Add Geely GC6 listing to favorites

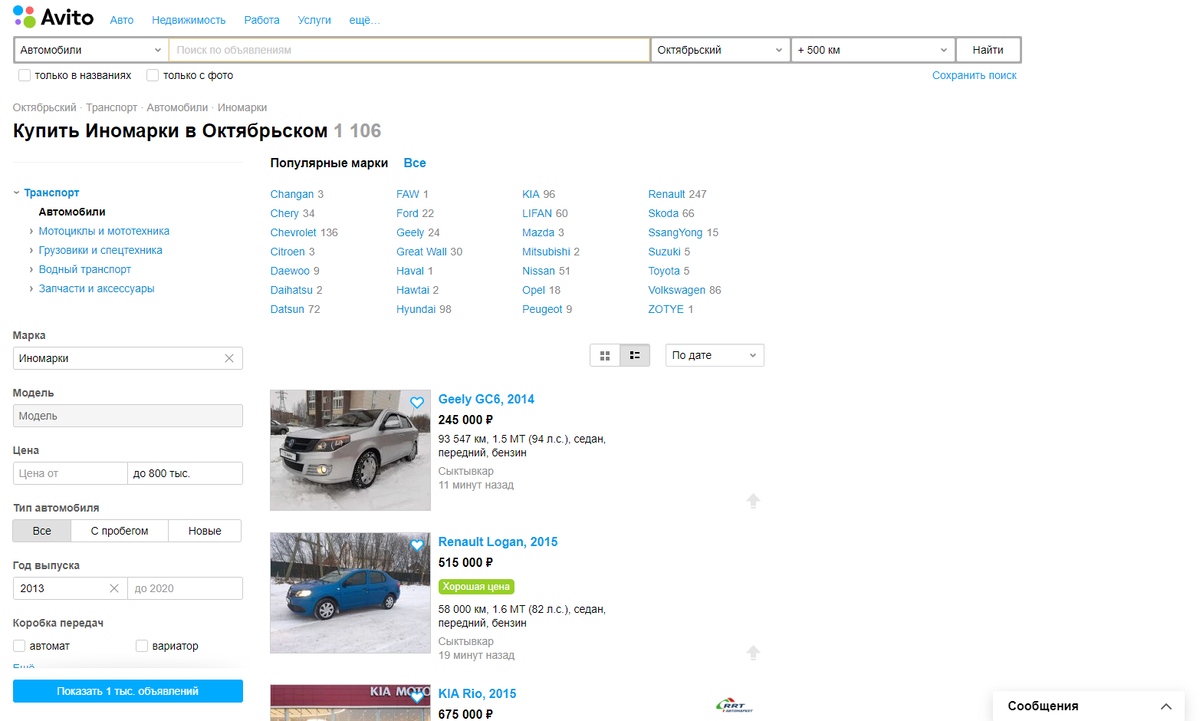pyautogui.click(x=417, y=403)
